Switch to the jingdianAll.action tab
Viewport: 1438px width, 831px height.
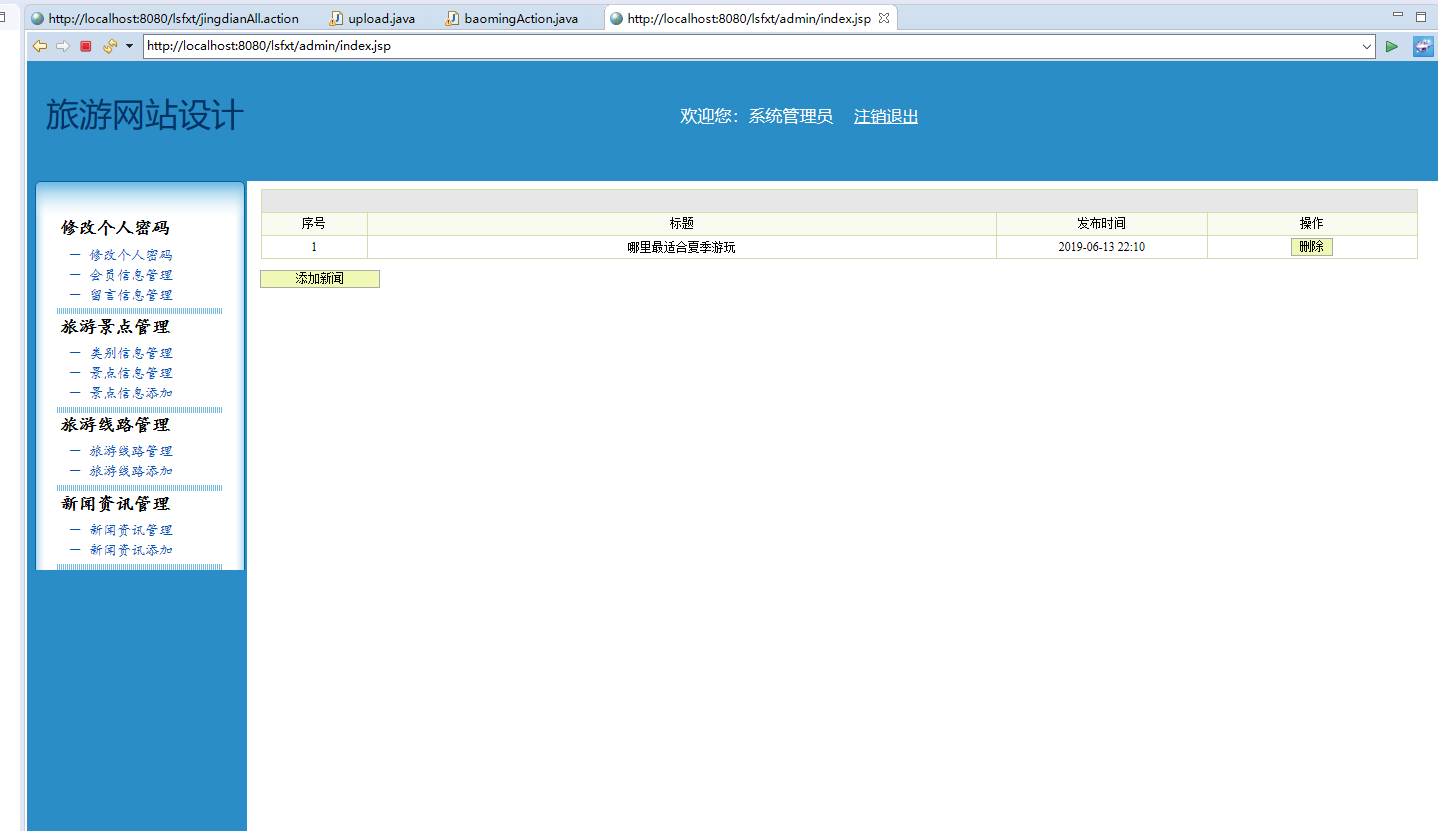click(164, 18)
